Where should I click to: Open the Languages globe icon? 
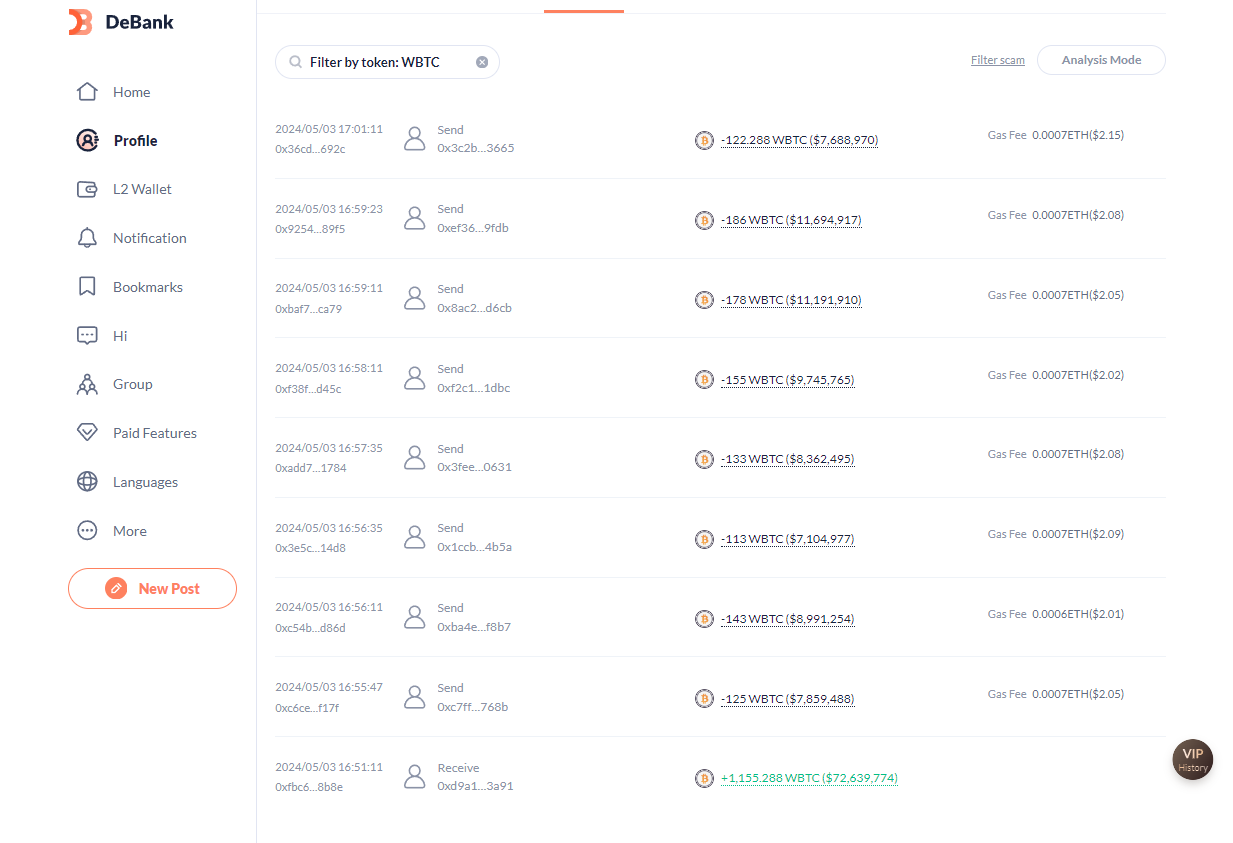[87, 482]
